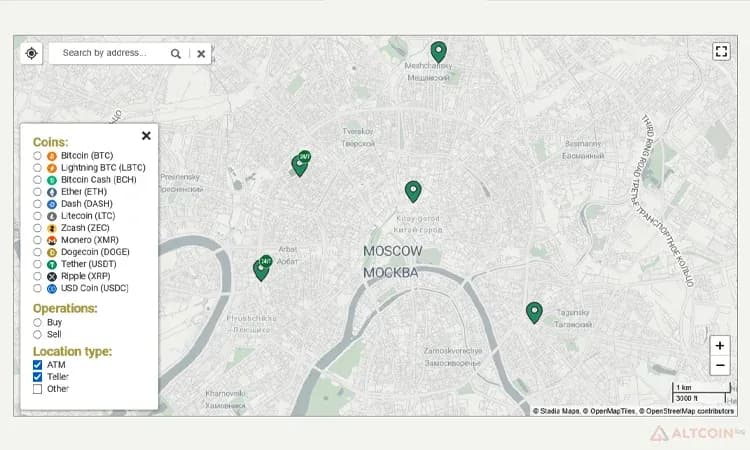Uncheck the Teller location type checkbox

[37, 377]
